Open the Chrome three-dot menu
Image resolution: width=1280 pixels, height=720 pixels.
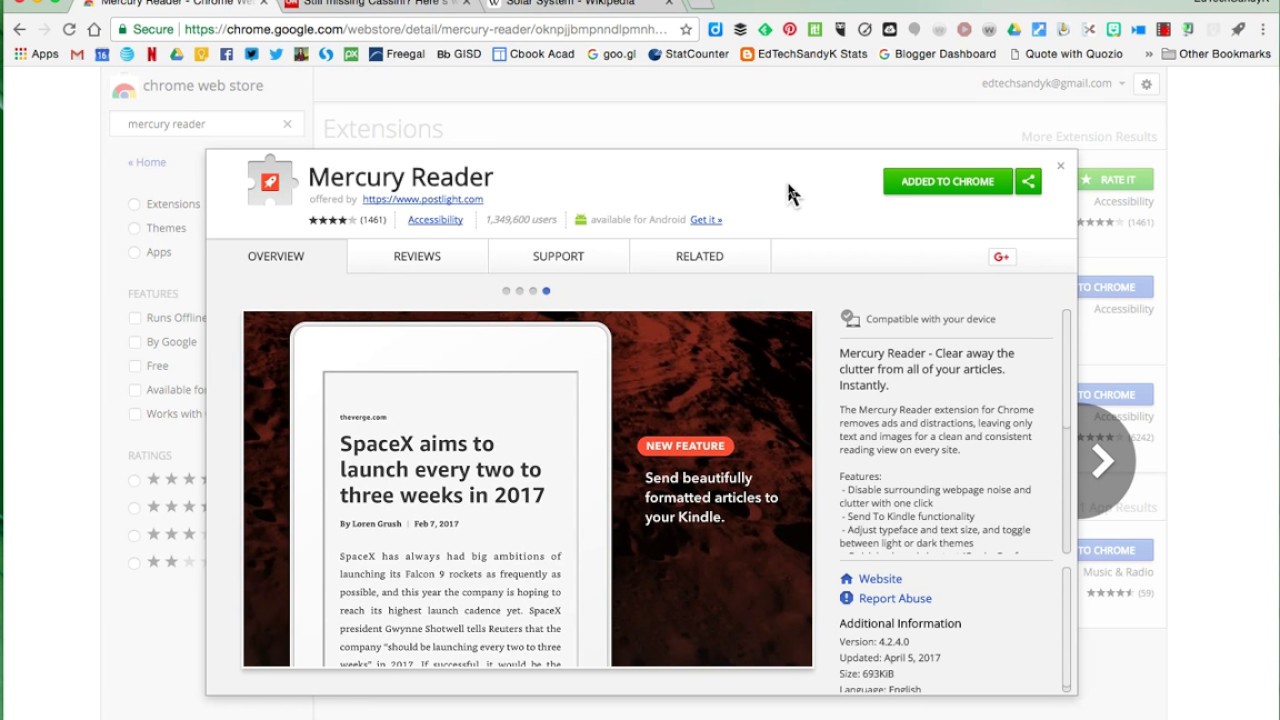(x=1263, y=30)
